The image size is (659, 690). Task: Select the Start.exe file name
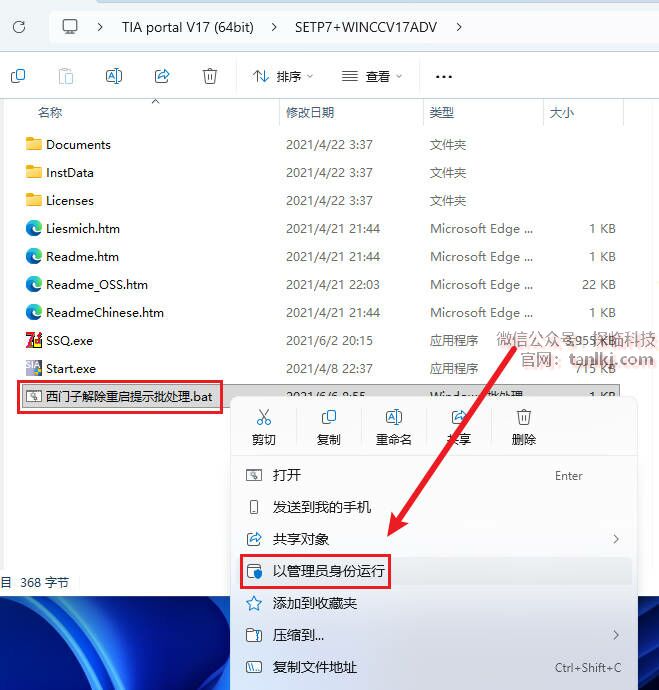(x=71, y=369)
